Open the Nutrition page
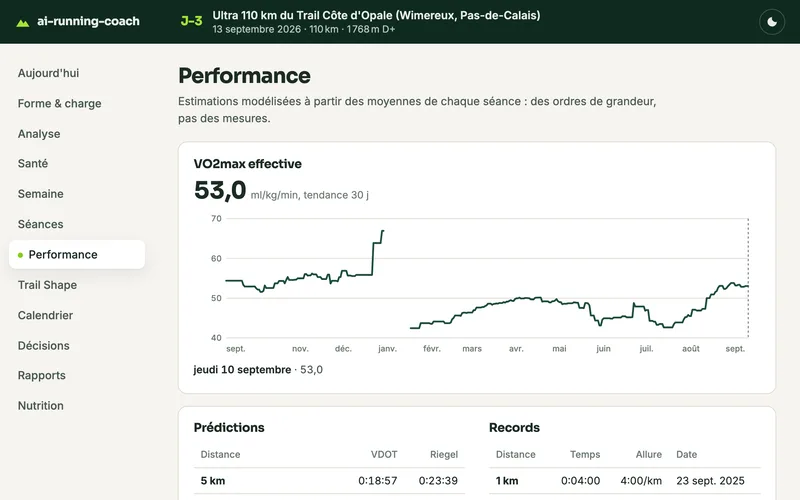800x500 pixels. pyautogui.click(x=40, y=406)
